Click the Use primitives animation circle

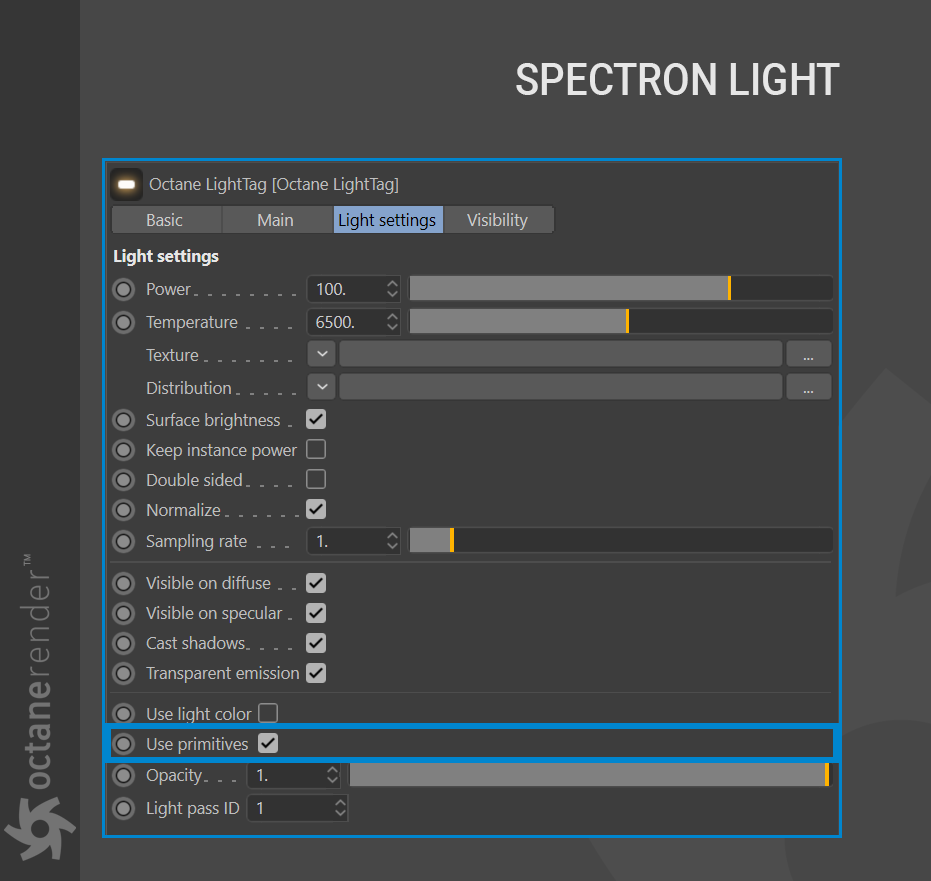click(124, 744)
